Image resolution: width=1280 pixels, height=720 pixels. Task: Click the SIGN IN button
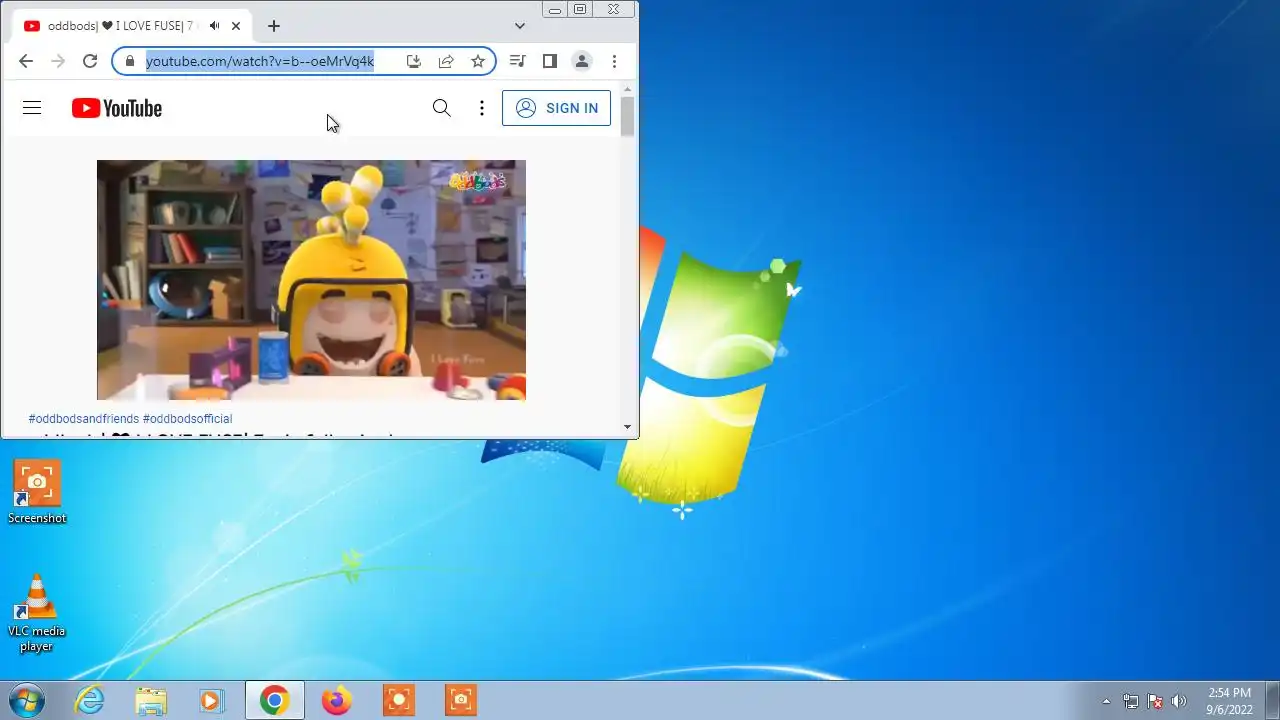click(556, 108)
